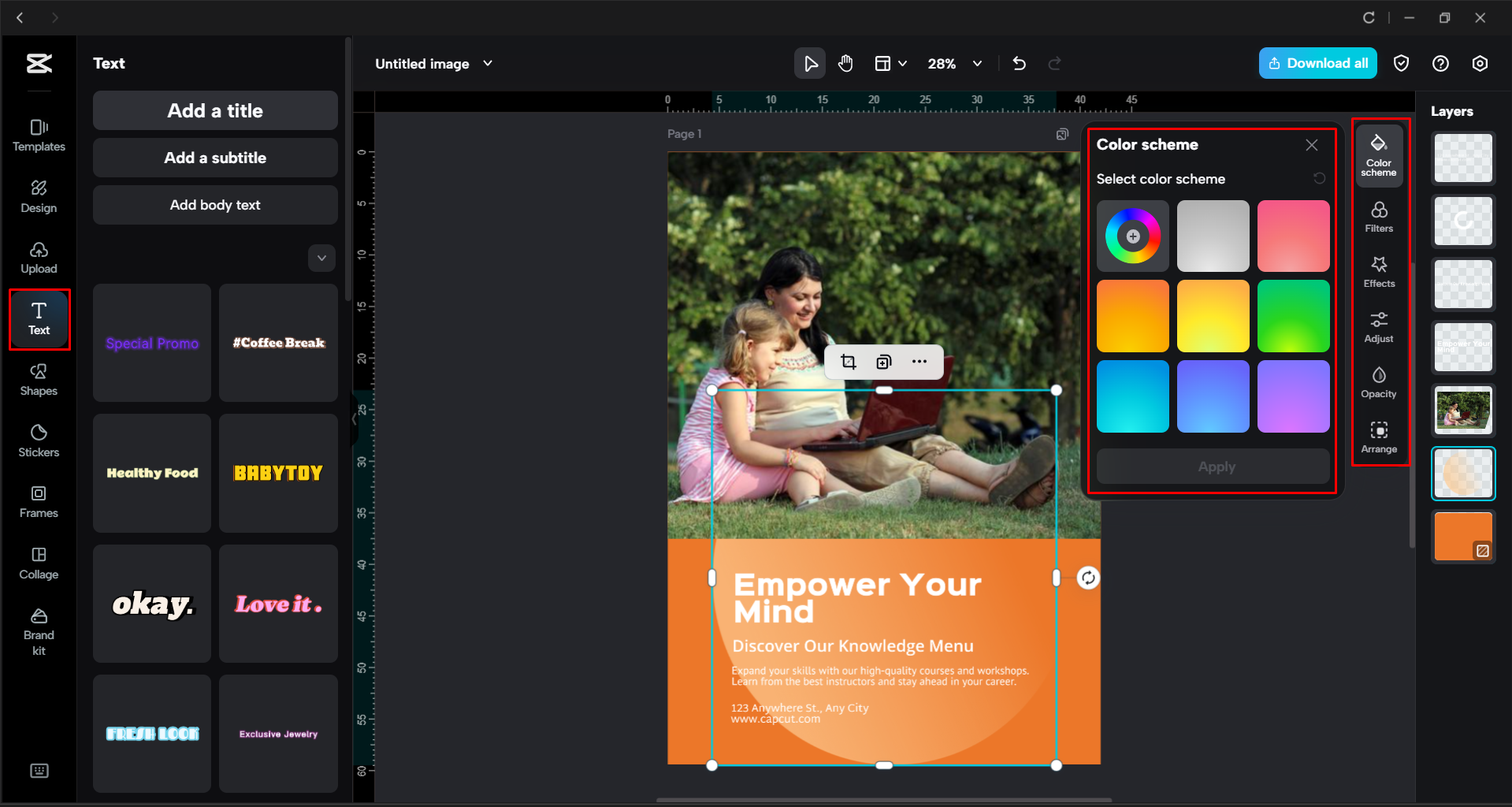Open the Stickers panel

coord(38,440)
